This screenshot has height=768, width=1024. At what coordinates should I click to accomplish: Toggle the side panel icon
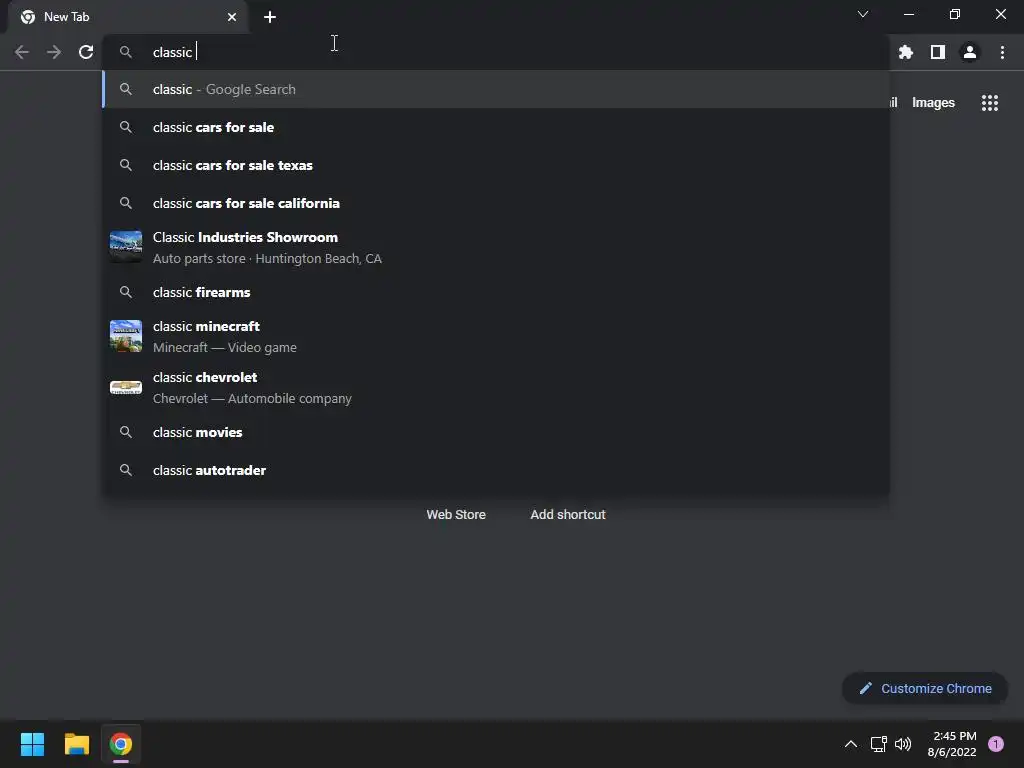(x=938, y=52)
